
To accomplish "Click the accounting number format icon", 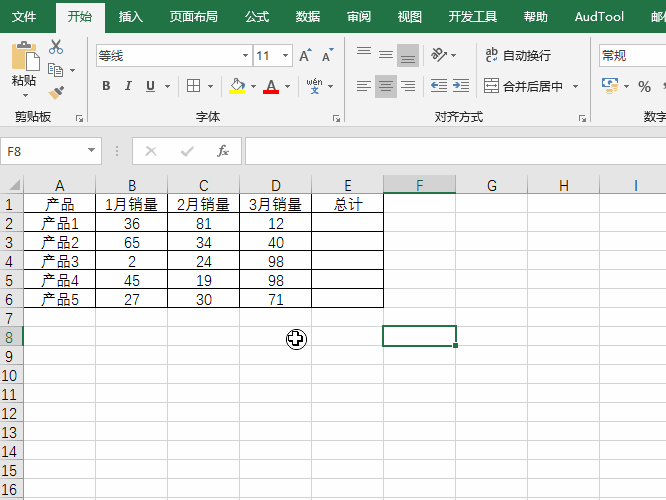I will pyautogui.click(x=610, y=86).
